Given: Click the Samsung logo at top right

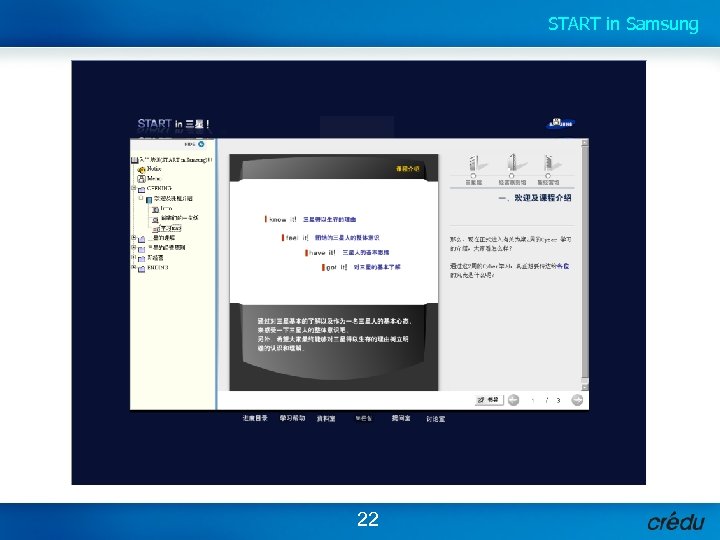Looking at the screenshot, I should pyautogui.click(x=560, y=123).
